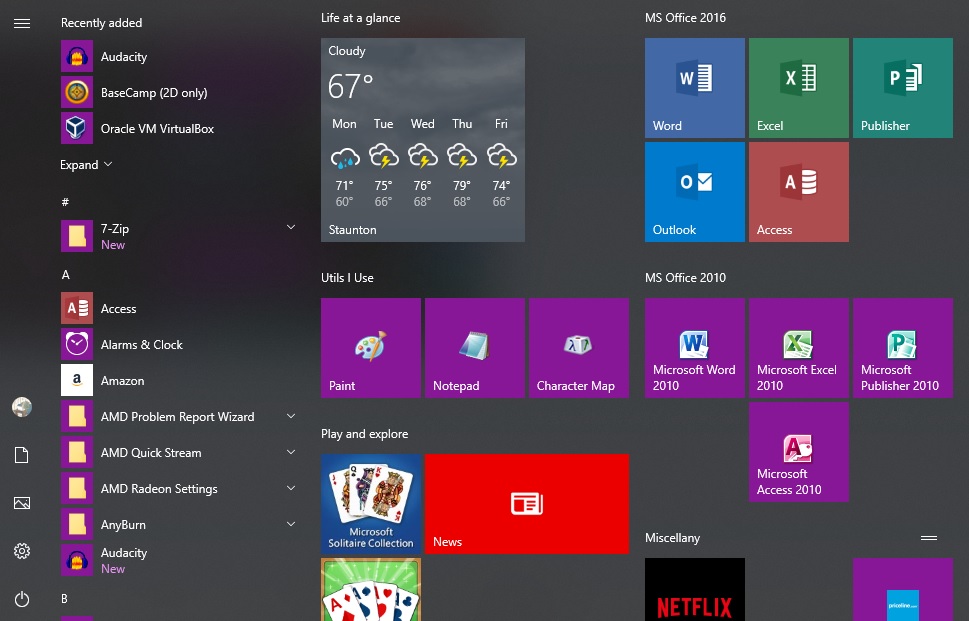Open the Excel 2016 tile
The width and height of the screenshot is (969, 621).
click(x=798, y=87)
